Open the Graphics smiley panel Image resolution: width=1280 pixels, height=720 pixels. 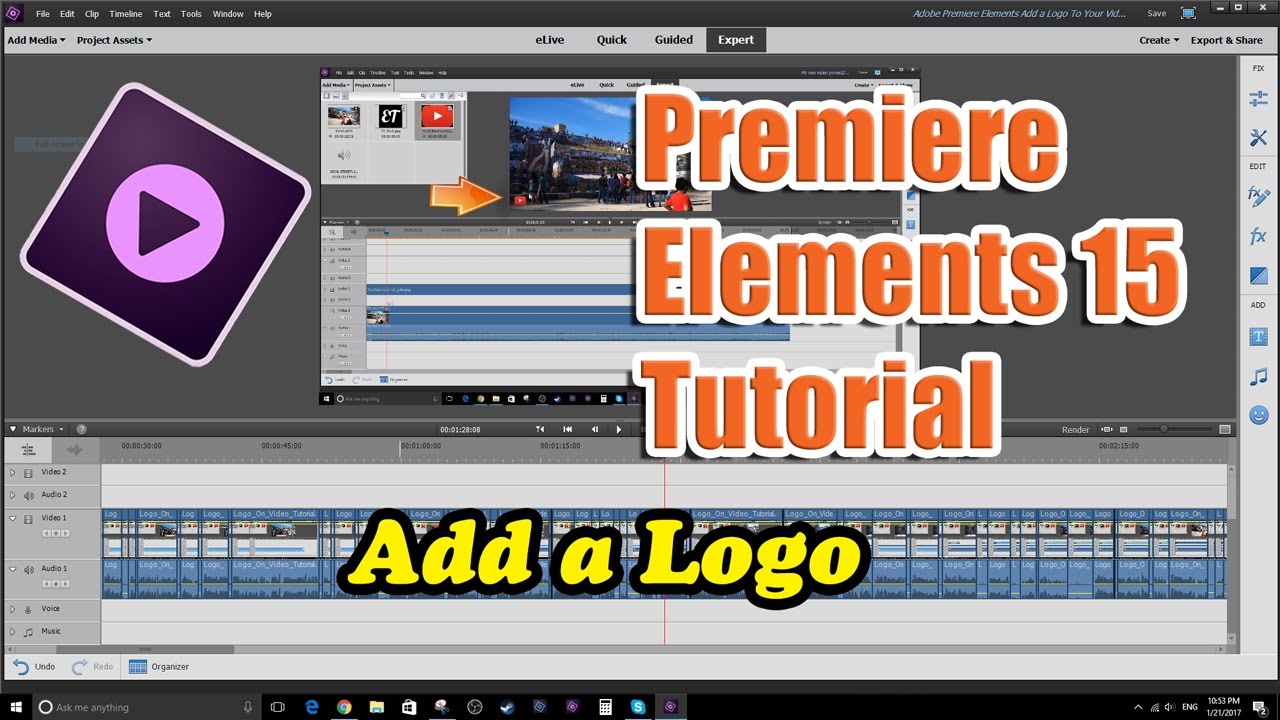1258,414
